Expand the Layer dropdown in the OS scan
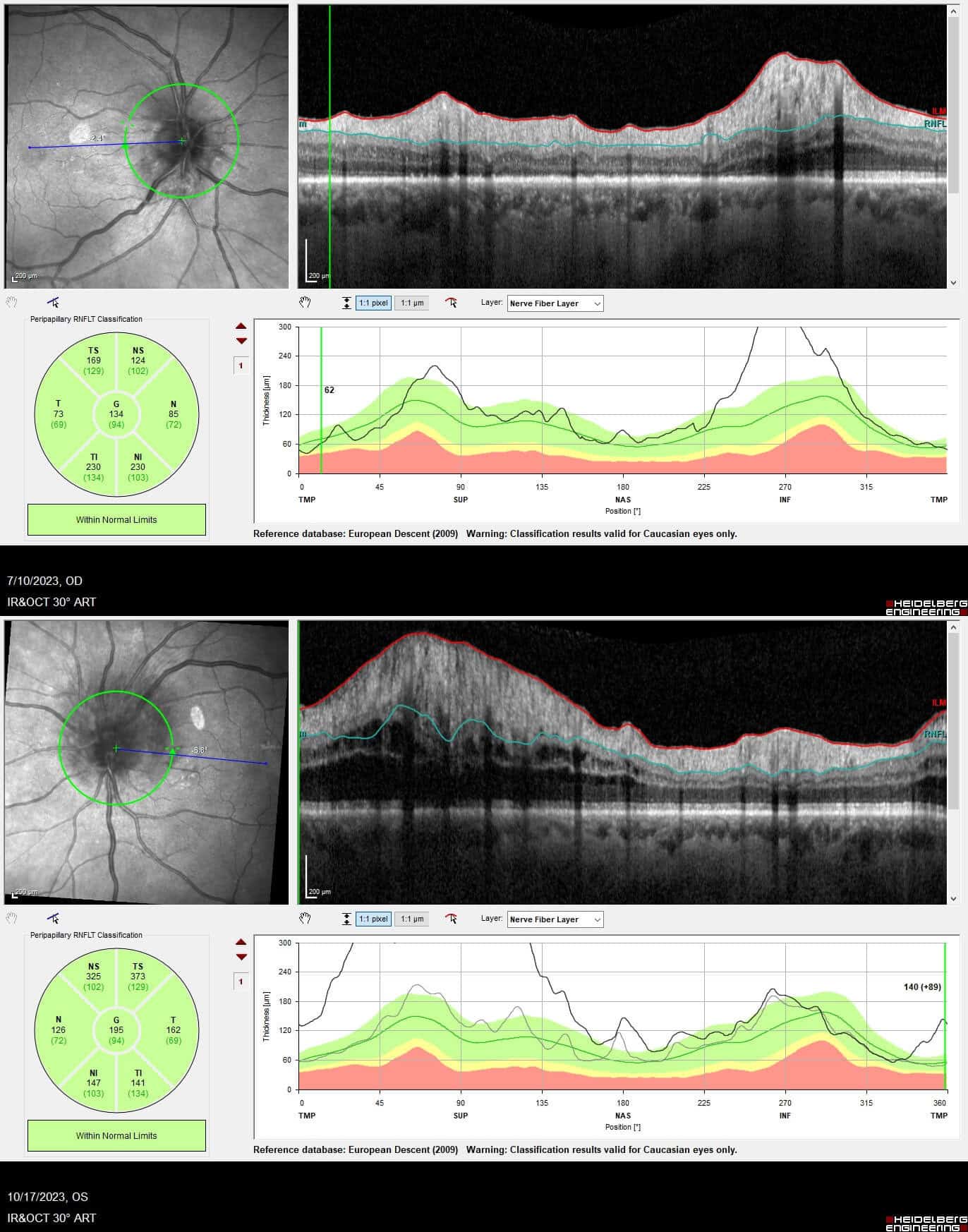The width and height of the screenshot is (968, 1232). (555, 919)
